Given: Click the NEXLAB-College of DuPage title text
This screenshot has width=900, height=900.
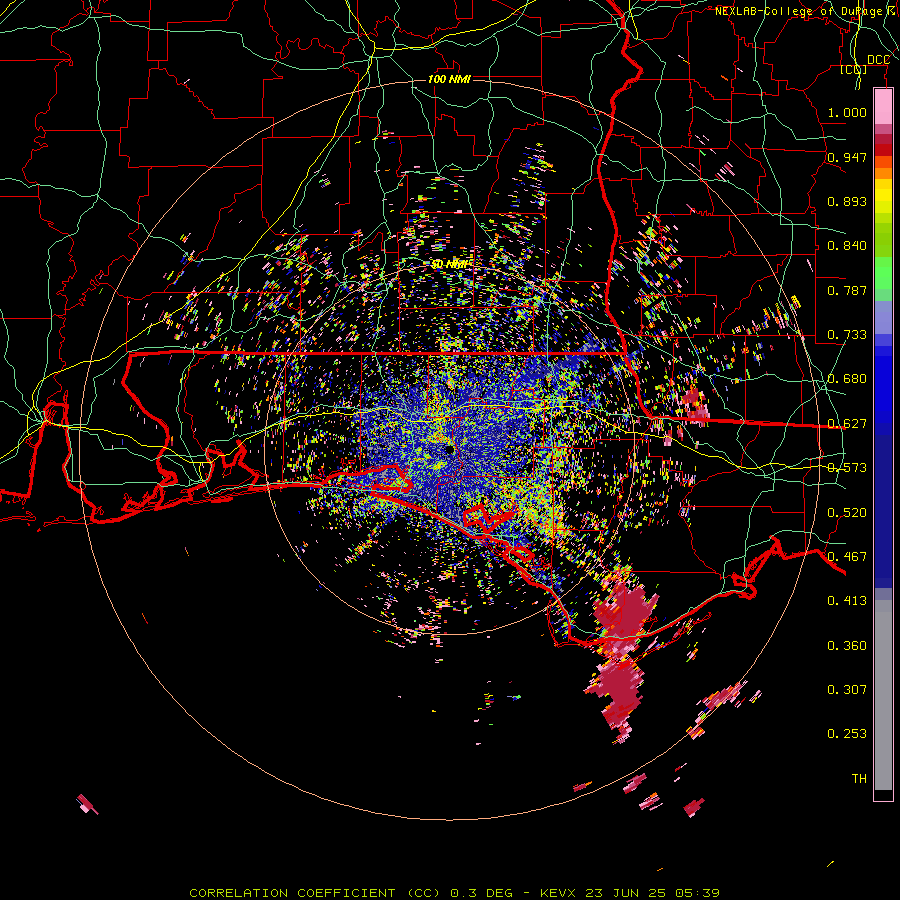Looking at the screenshot, I should [806, 11].
